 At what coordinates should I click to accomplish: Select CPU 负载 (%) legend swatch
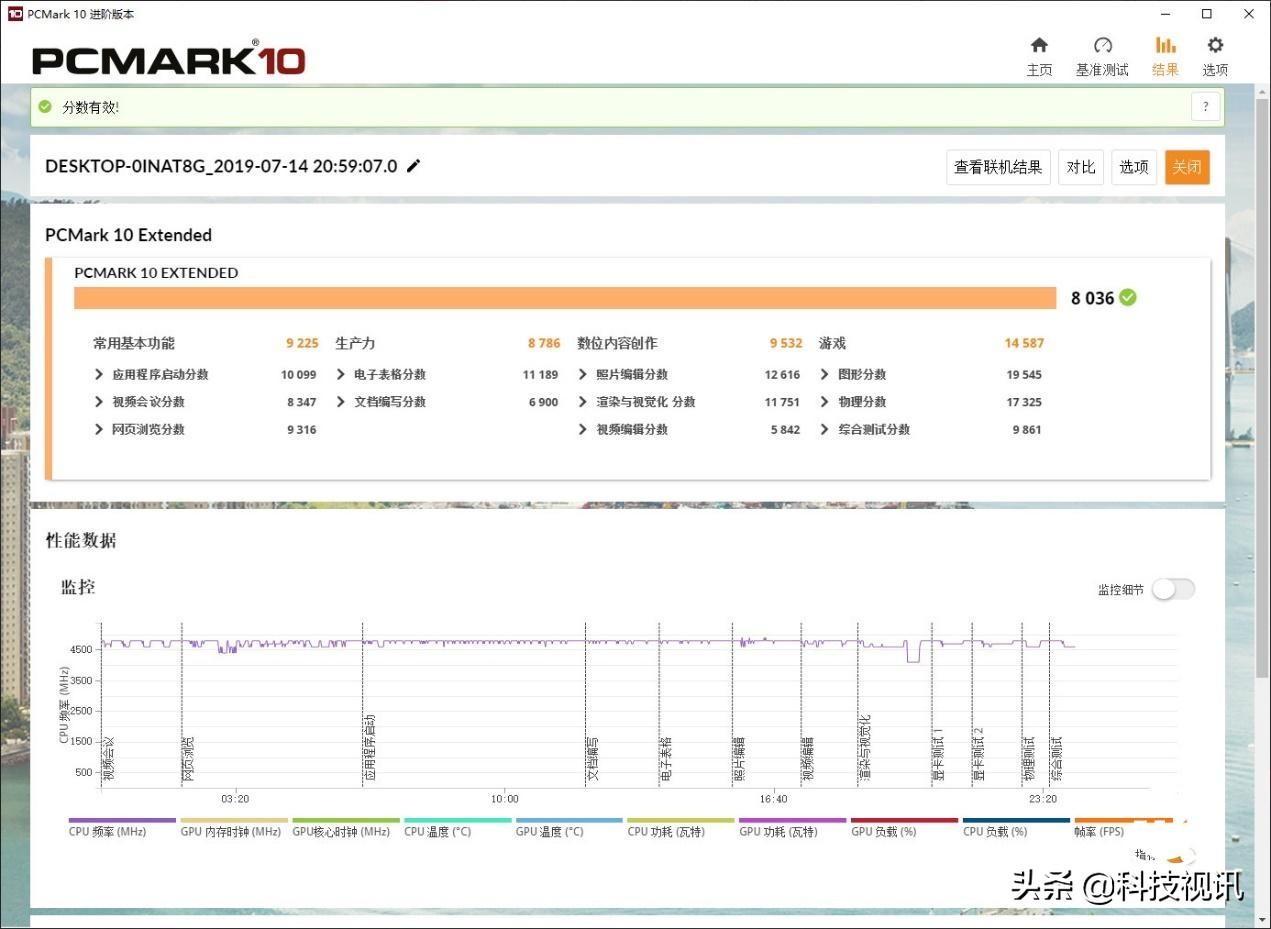pyautogui.click(x=1016, y=820)
